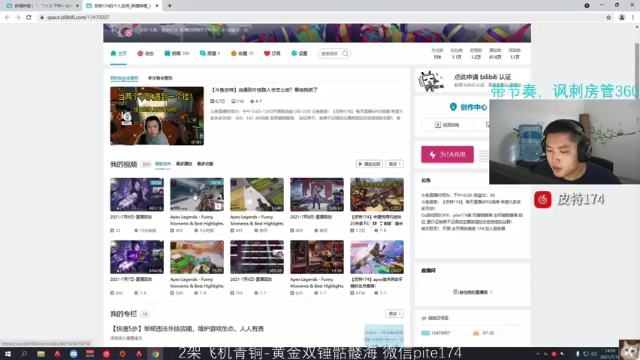This screenshot has height=360, width=640.
Task: Click the video search input field
Action: click(330, 53)
